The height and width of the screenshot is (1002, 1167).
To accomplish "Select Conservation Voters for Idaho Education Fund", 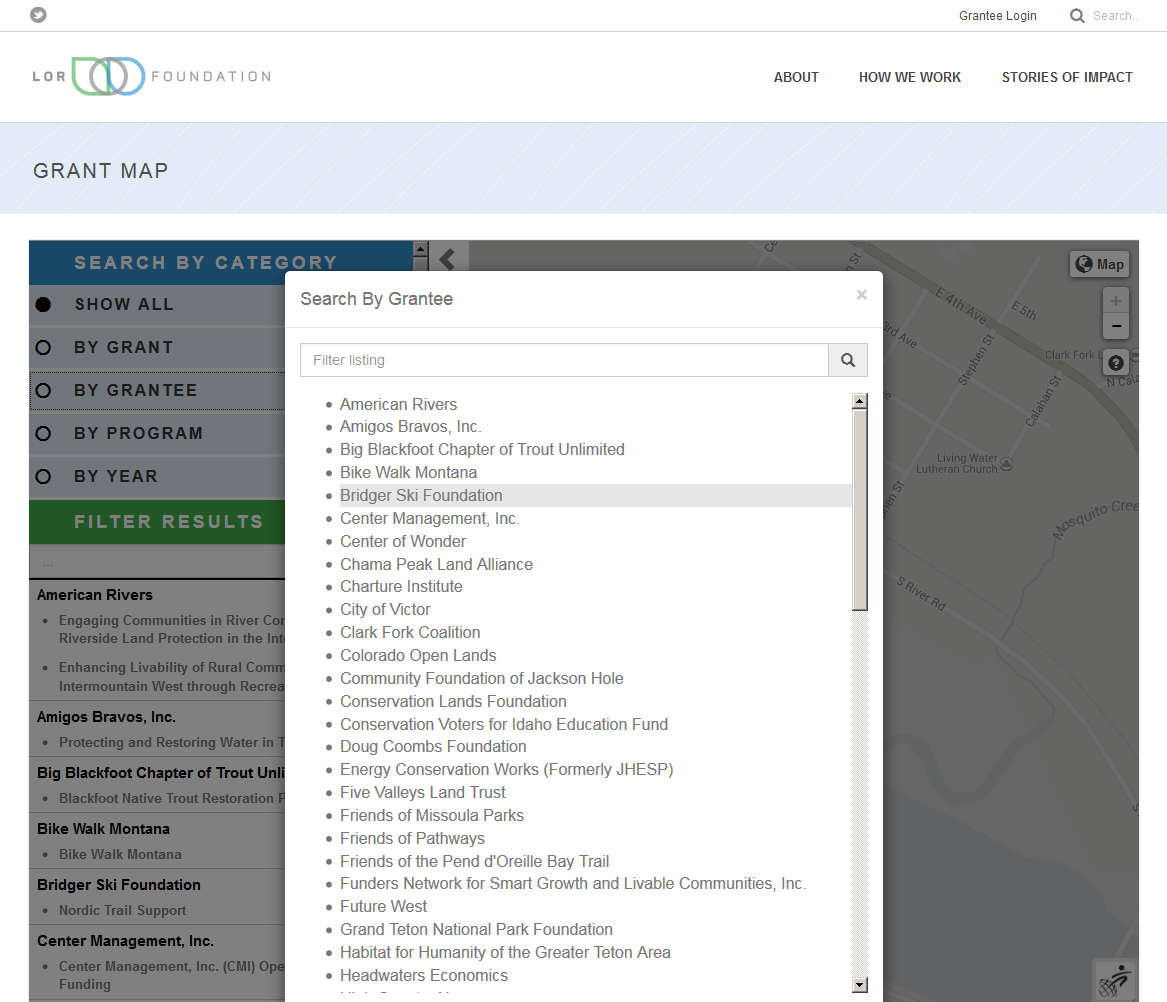I will click(504, 724).
